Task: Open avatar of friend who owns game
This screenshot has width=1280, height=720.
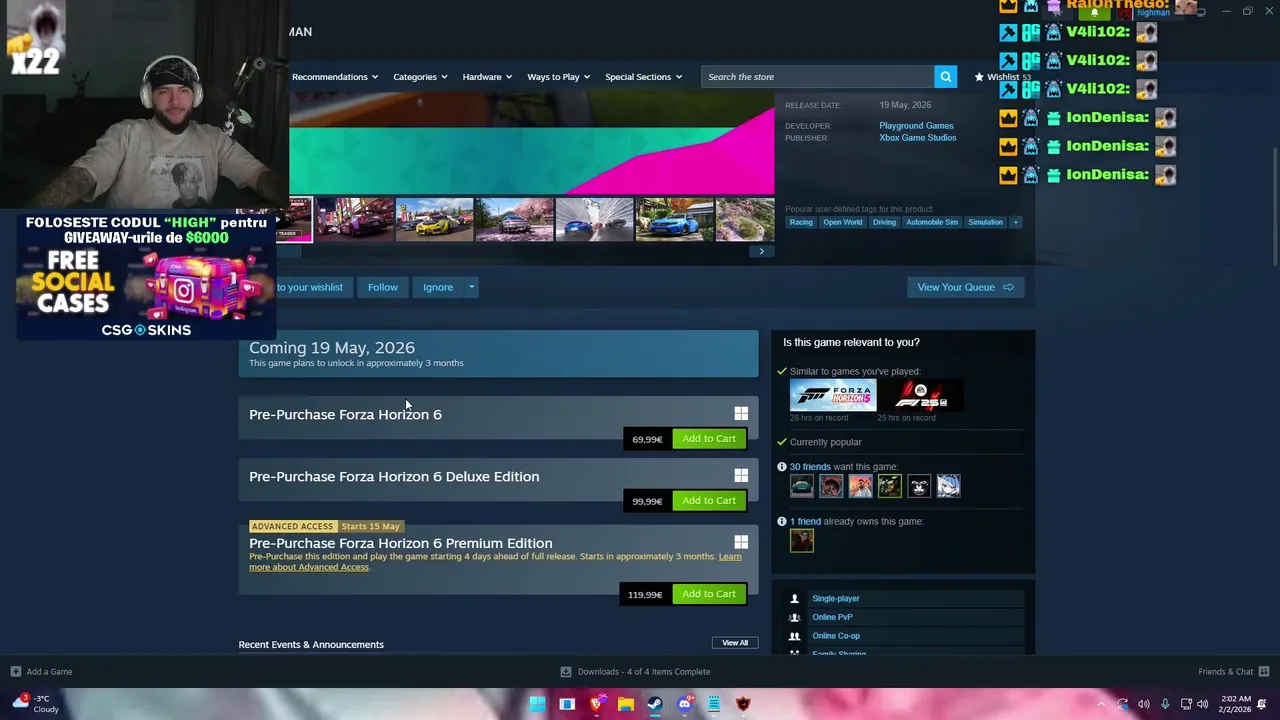Action: point(802,541)
